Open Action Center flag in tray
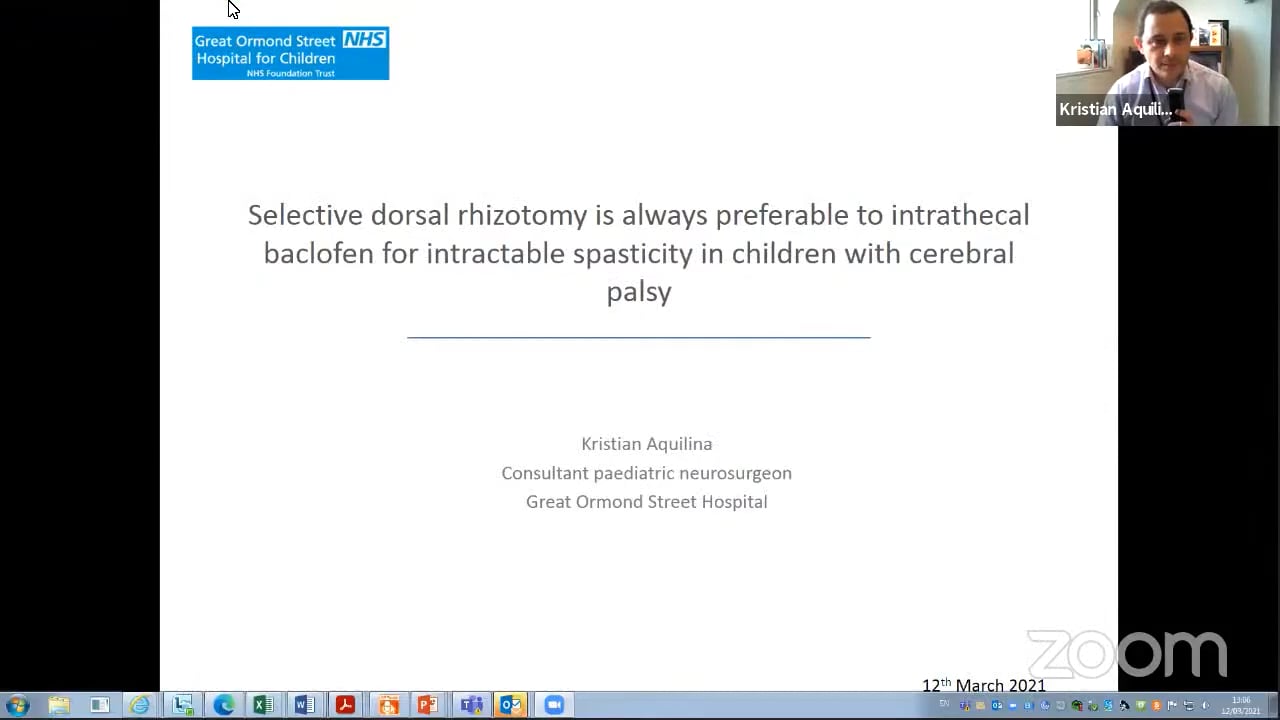 point(1172,706)
